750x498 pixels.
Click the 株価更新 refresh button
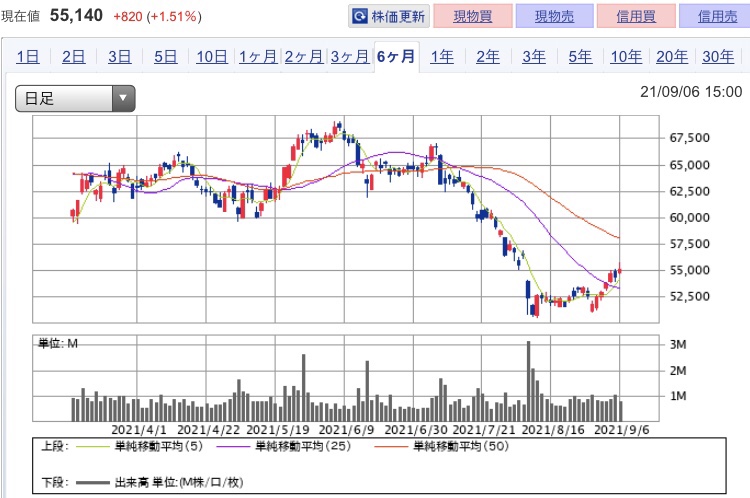389,17
